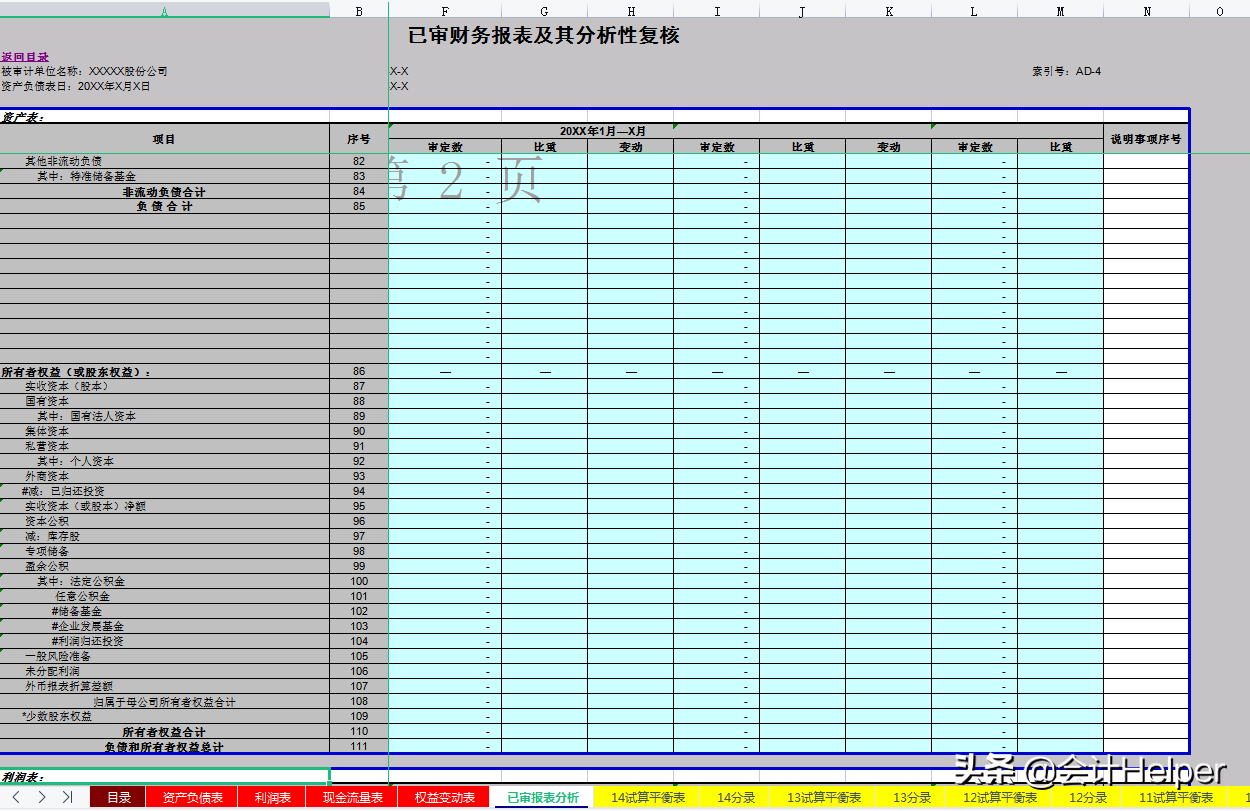This screenshot has height=811, width=1250.
Task: Select the 专项储备 cell
Action: coord(164,551)
